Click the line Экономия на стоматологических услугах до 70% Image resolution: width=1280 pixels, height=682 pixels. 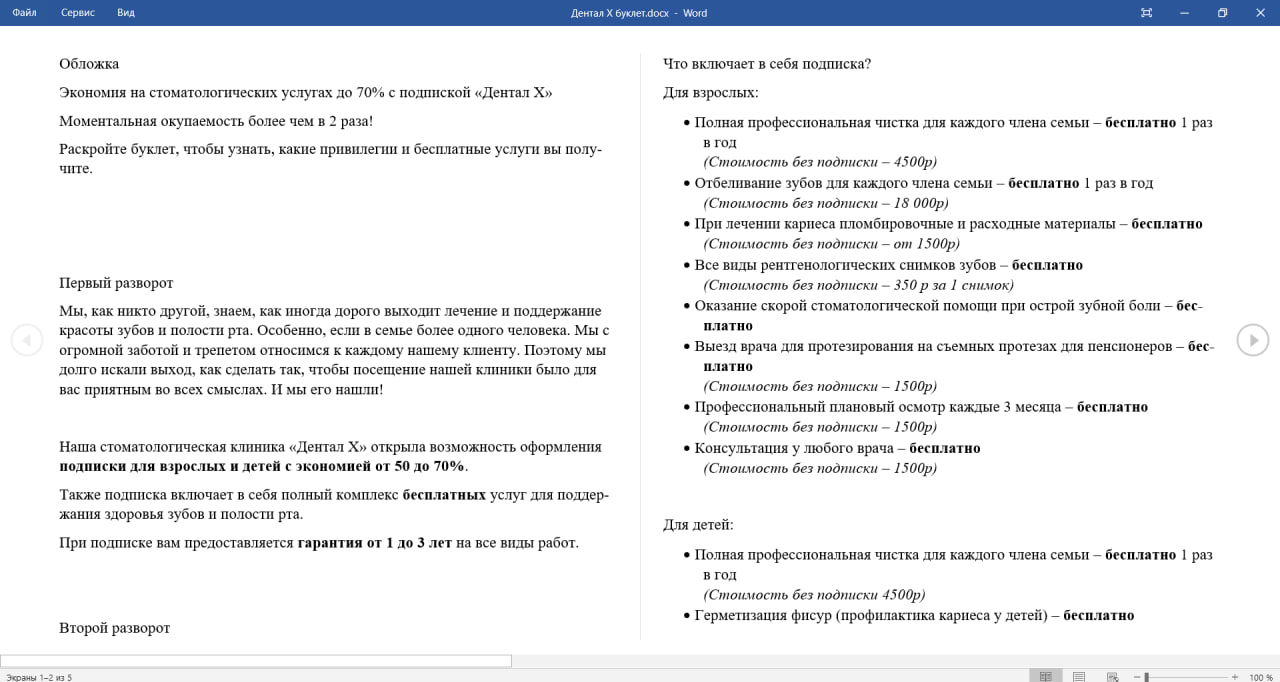pyautogui.click(x=306, y=92)
